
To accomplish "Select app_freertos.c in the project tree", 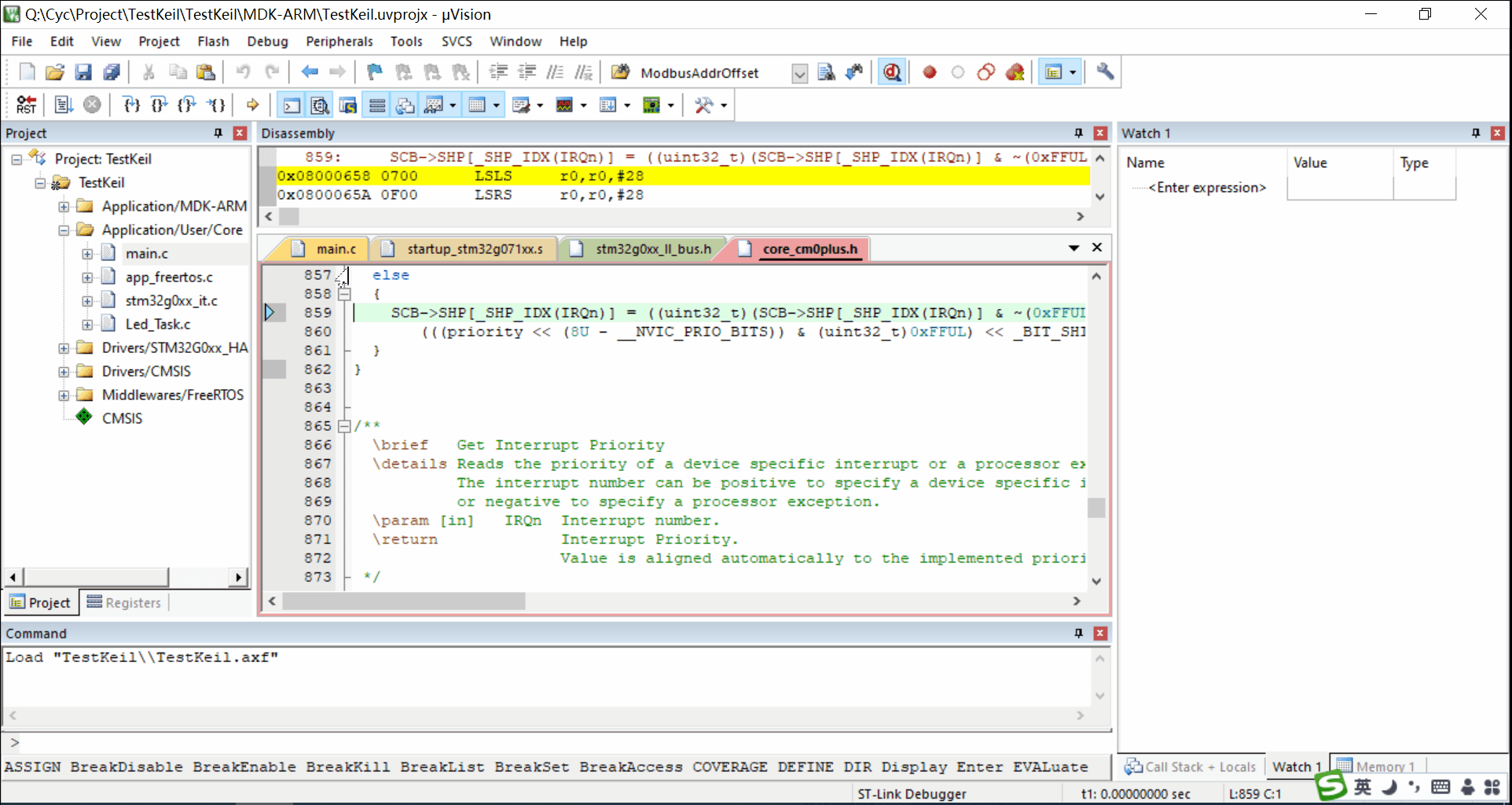I will click(169, 278).
